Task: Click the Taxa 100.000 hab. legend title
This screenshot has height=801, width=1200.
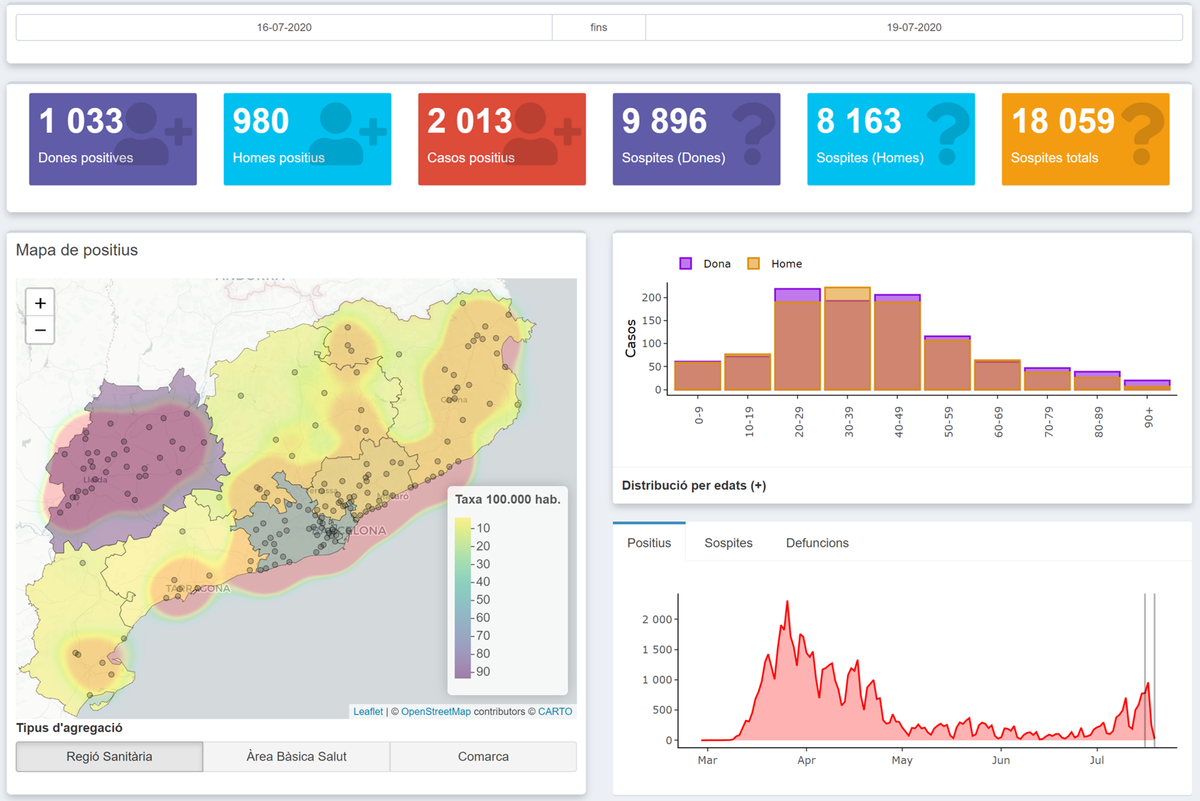Action: pos(507,499)
